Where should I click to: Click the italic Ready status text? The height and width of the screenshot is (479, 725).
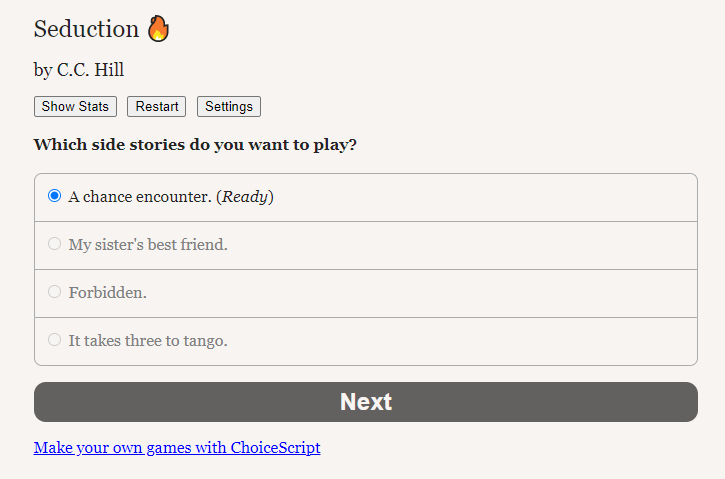pyautogui.click(x=245, y=197)
